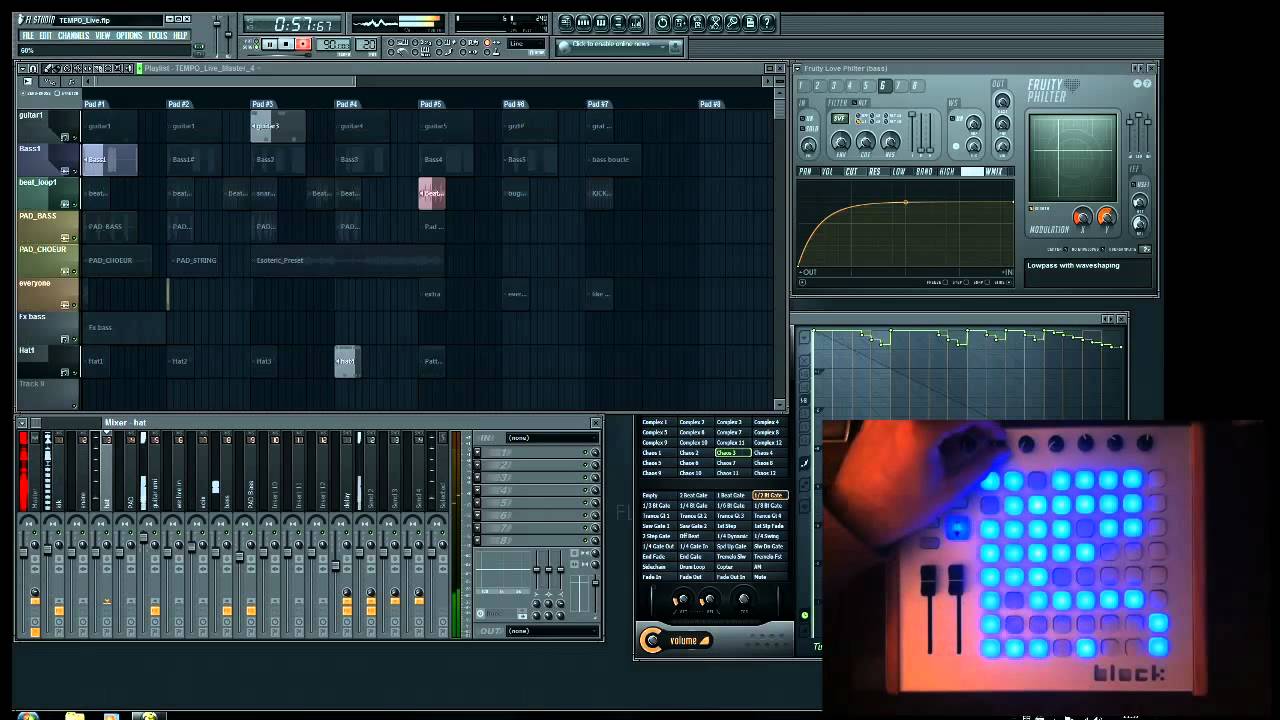Jump to Pad #3 timeline marker
Screen dimensions: 1280x720
(263, 104)
